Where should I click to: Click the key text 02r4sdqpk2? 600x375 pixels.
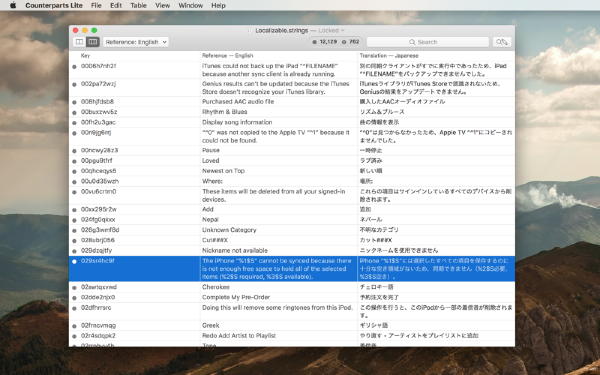coord(98,336)
